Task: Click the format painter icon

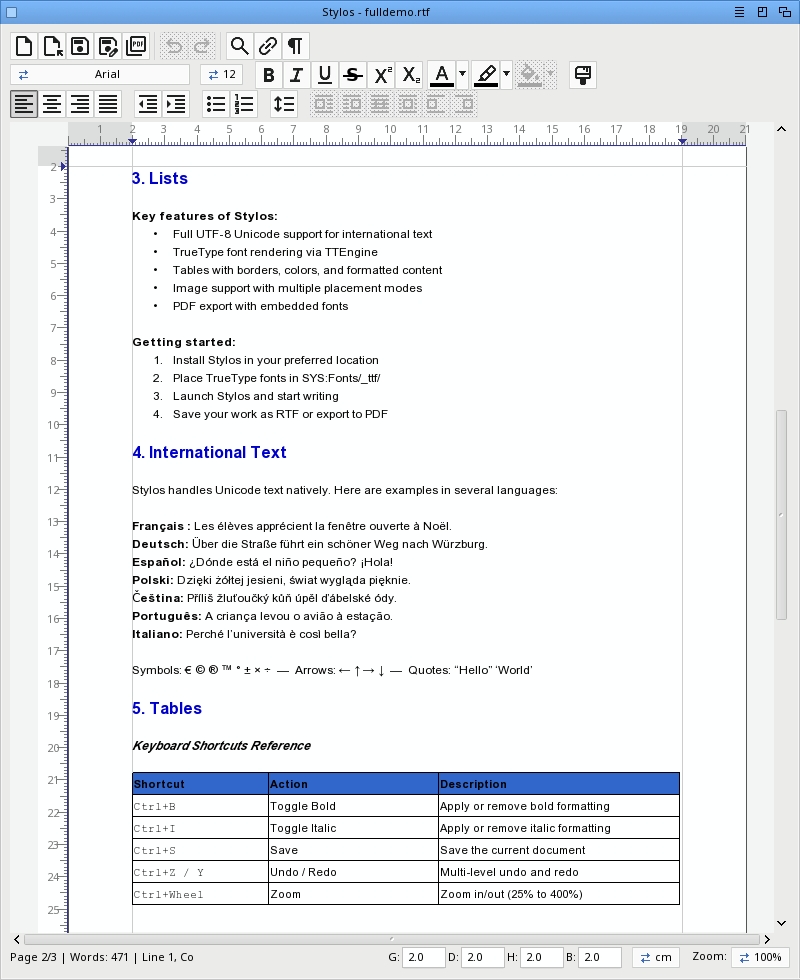Action: pos(582,75)
